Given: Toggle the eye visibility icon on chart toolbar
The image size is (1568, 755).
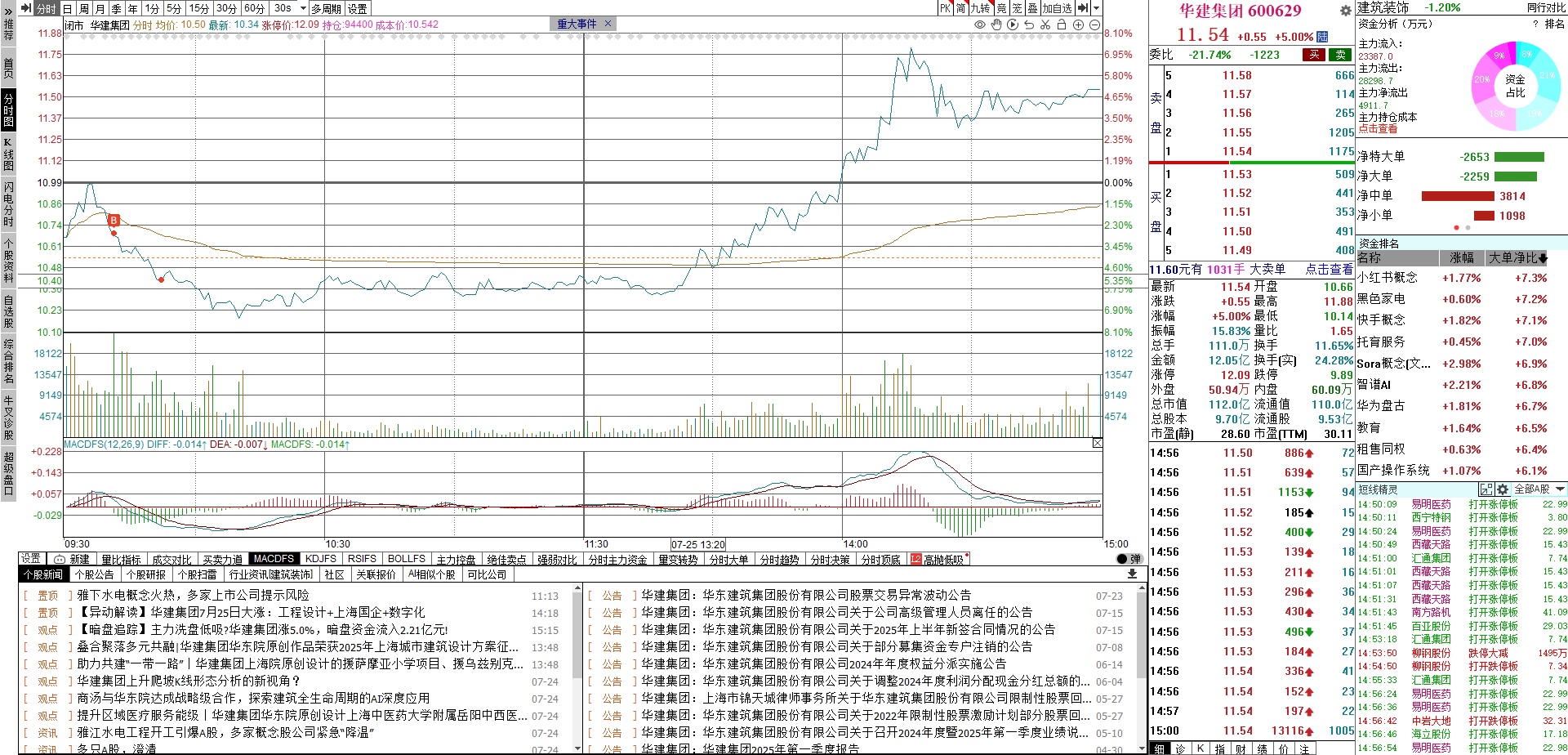Looking at the screenshot, I should [980, 25].
